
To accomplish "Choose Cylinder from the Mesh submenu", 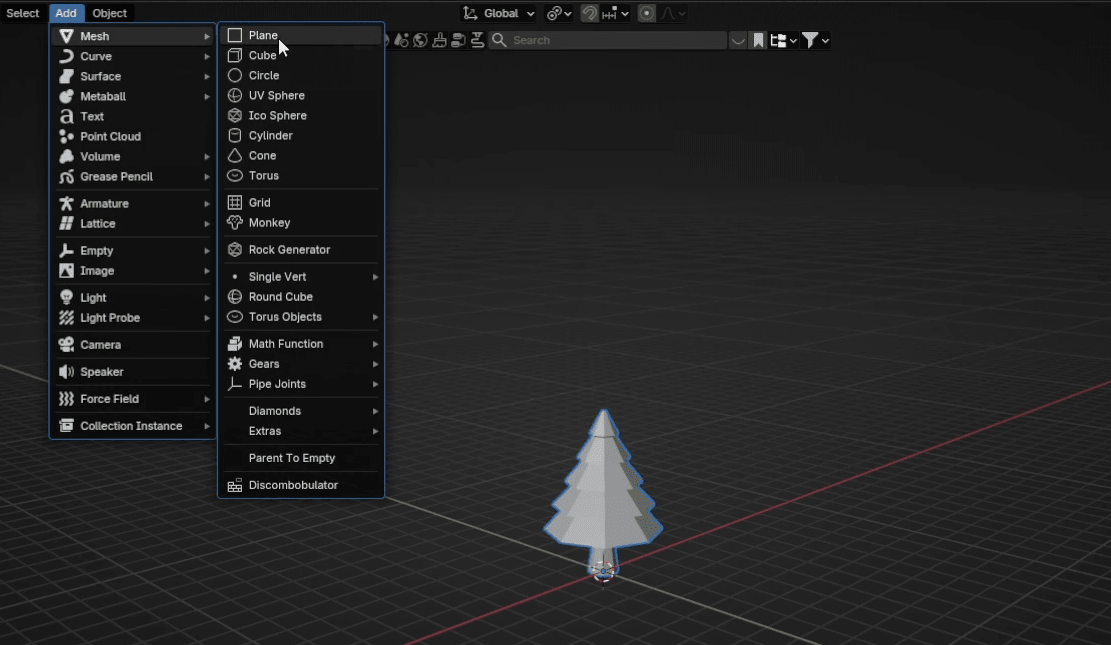I will click(x=270, y=136).
